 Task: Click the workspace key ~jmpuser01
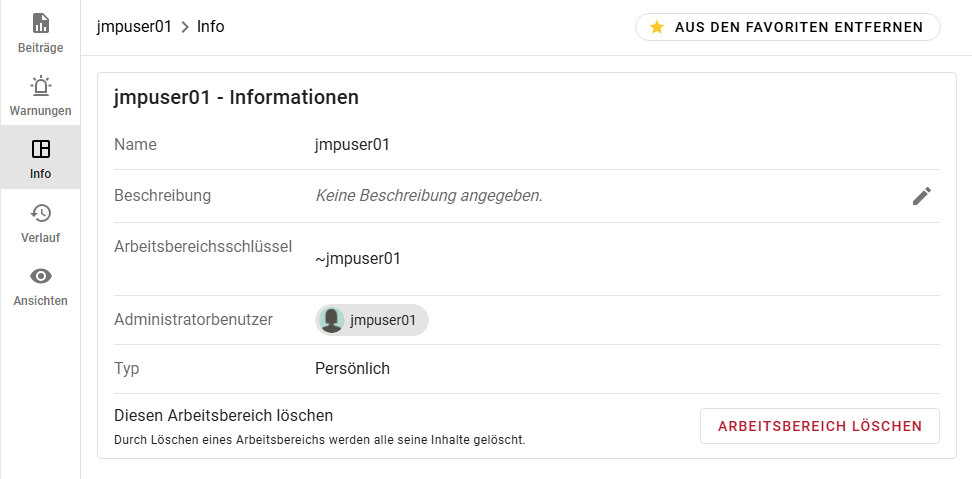click(x=358, y=258)
